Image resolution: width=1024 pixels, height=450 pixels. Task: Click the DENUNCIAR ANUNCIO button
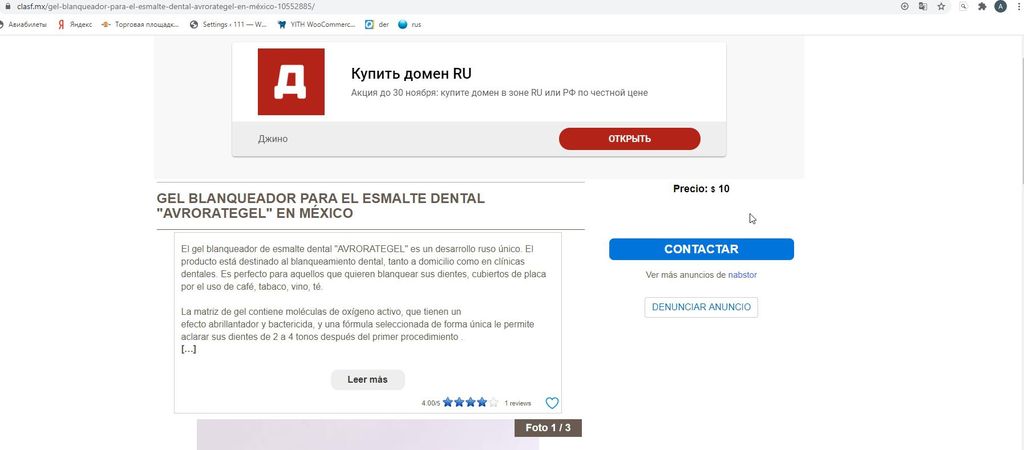701,307
